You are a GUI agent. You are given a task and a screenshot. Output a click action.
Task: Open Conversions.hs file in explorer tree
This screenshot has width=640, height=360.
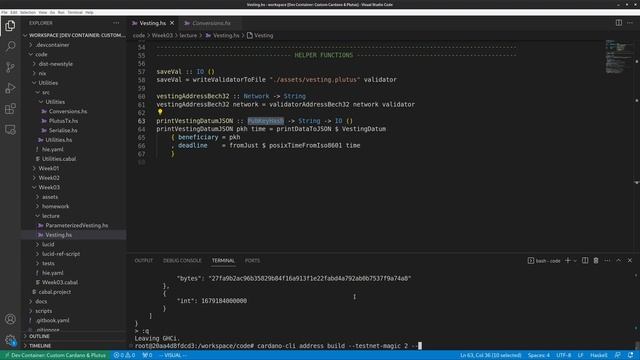(68, 111)
